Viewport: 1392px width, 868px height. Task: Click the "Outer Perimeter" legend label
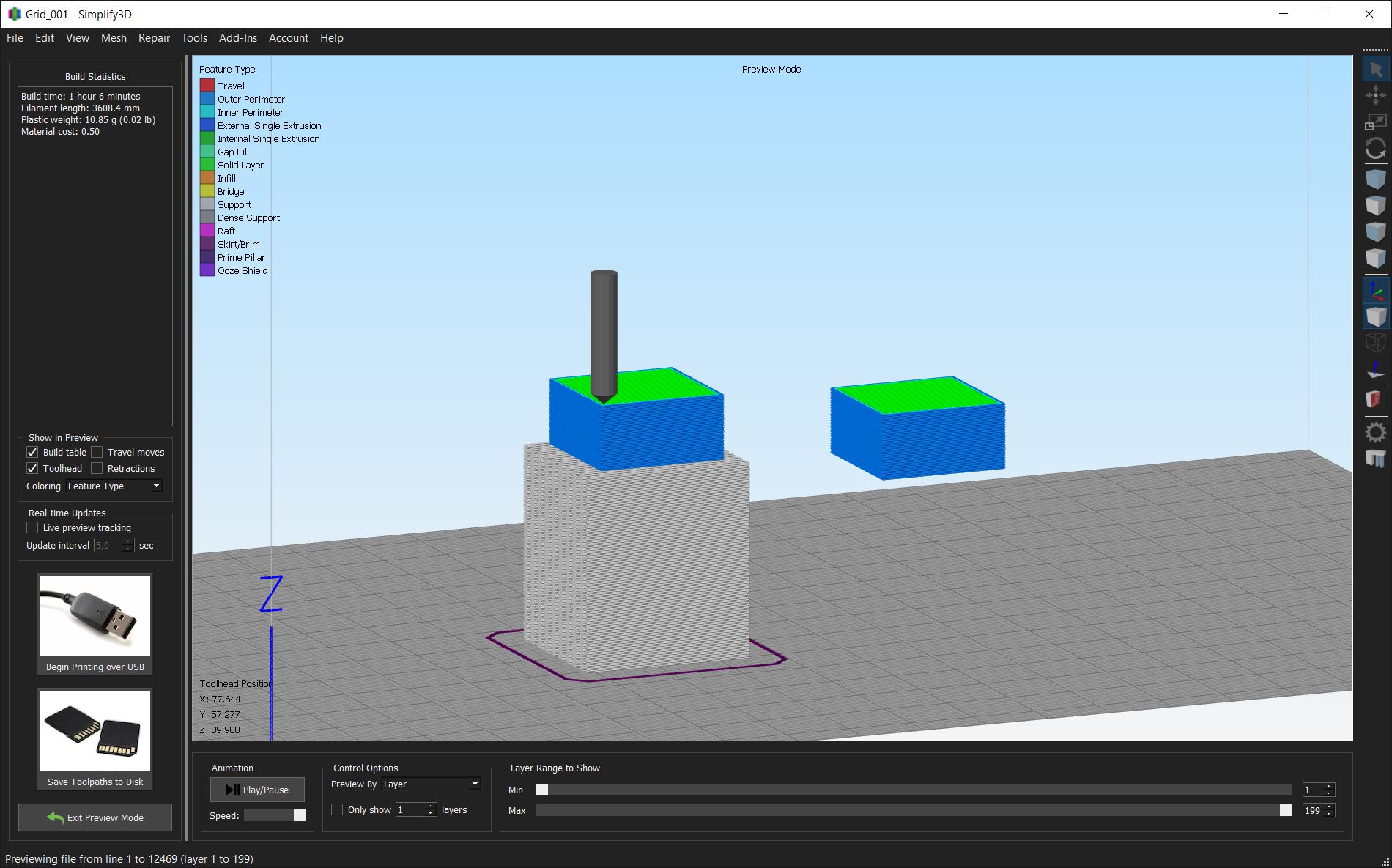[251, 99]
